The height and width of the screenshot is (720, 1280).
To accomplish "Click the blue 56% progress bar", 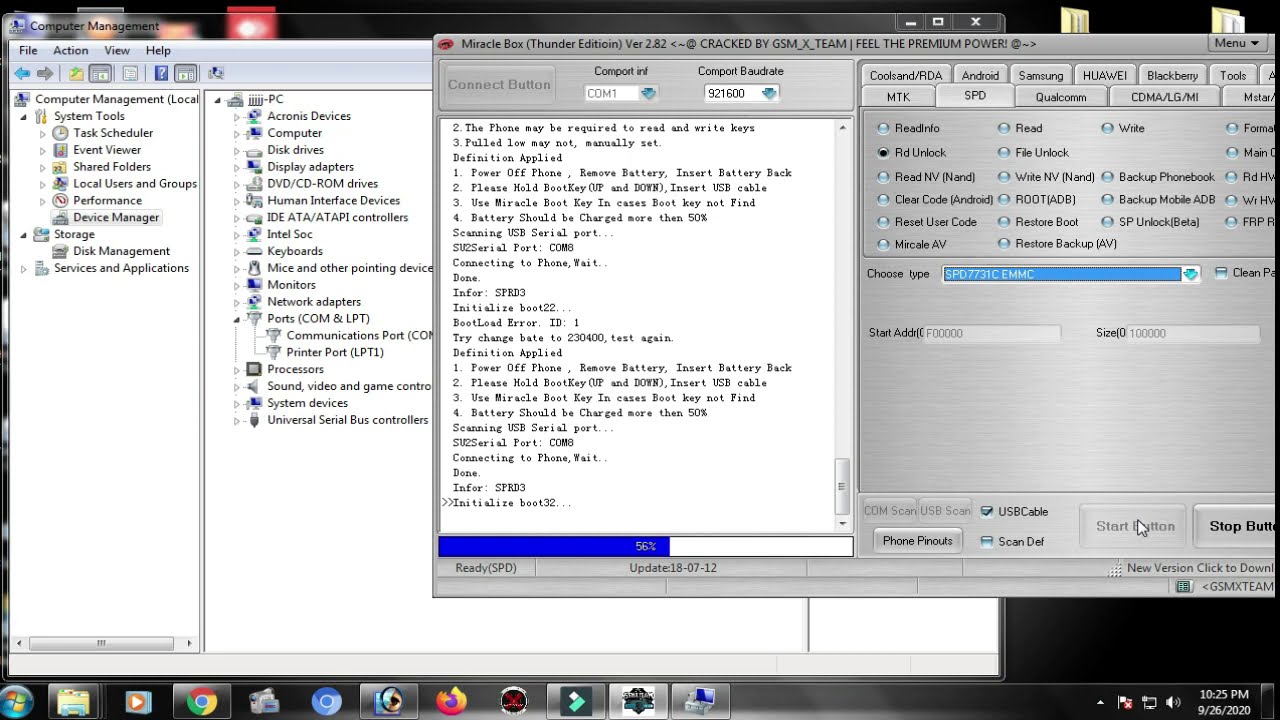I will (554, 546).
